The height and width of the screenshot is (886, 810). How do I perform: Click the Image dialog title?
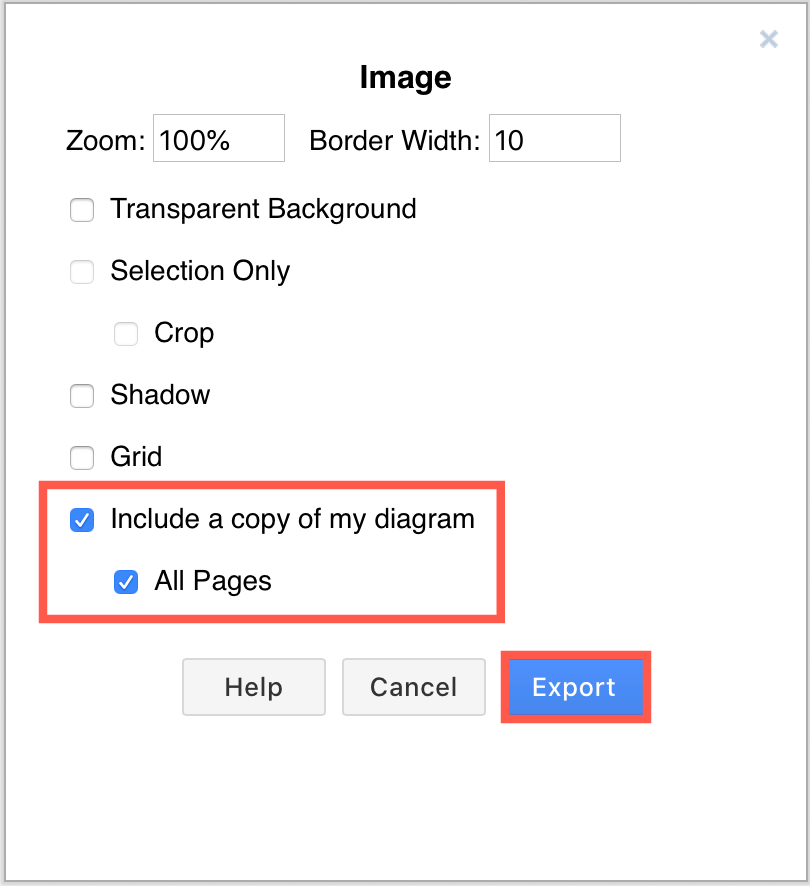coord(404,77)
